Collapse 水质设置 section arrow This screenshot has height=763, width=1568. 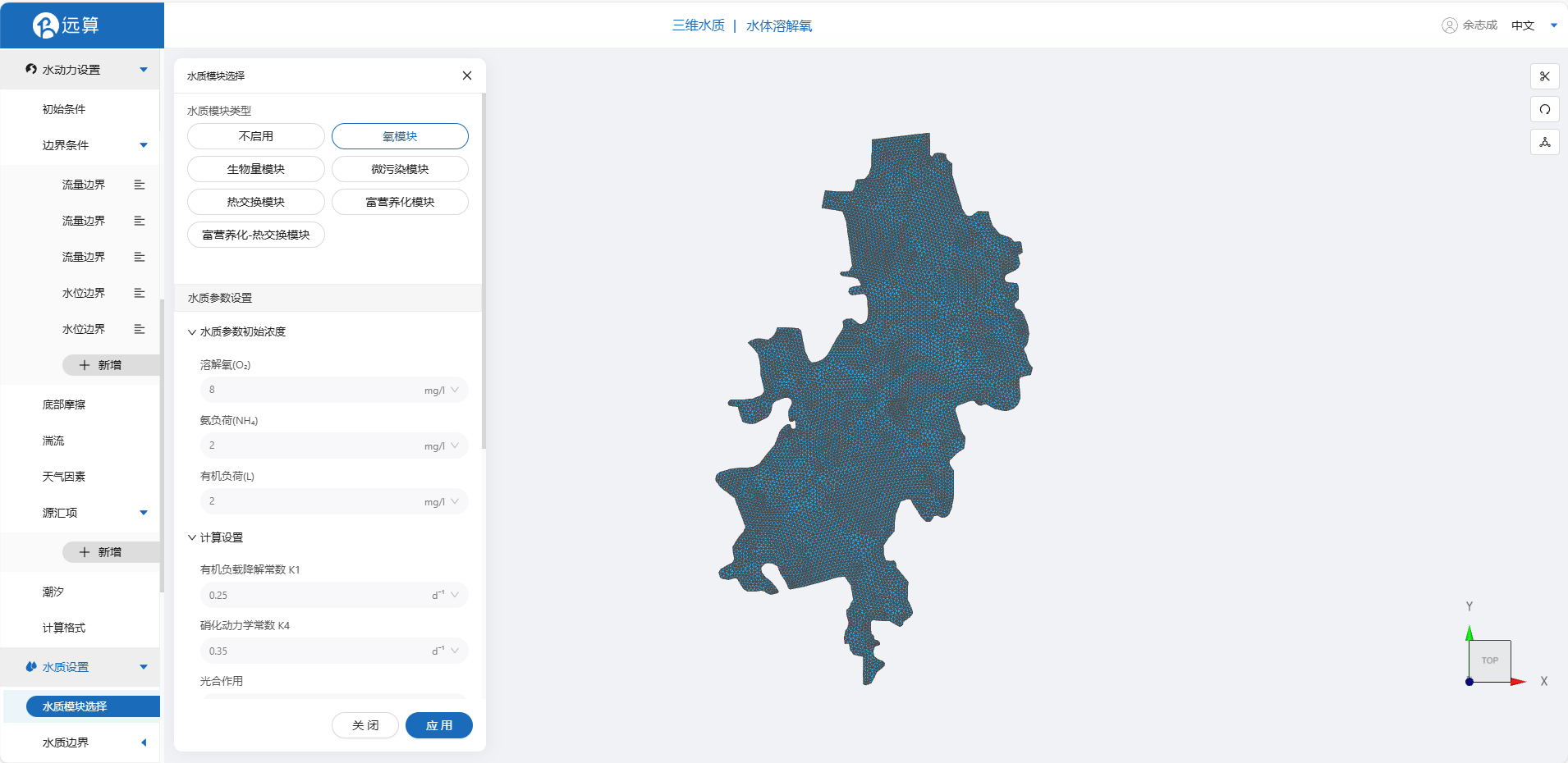[x=144, y=667]
